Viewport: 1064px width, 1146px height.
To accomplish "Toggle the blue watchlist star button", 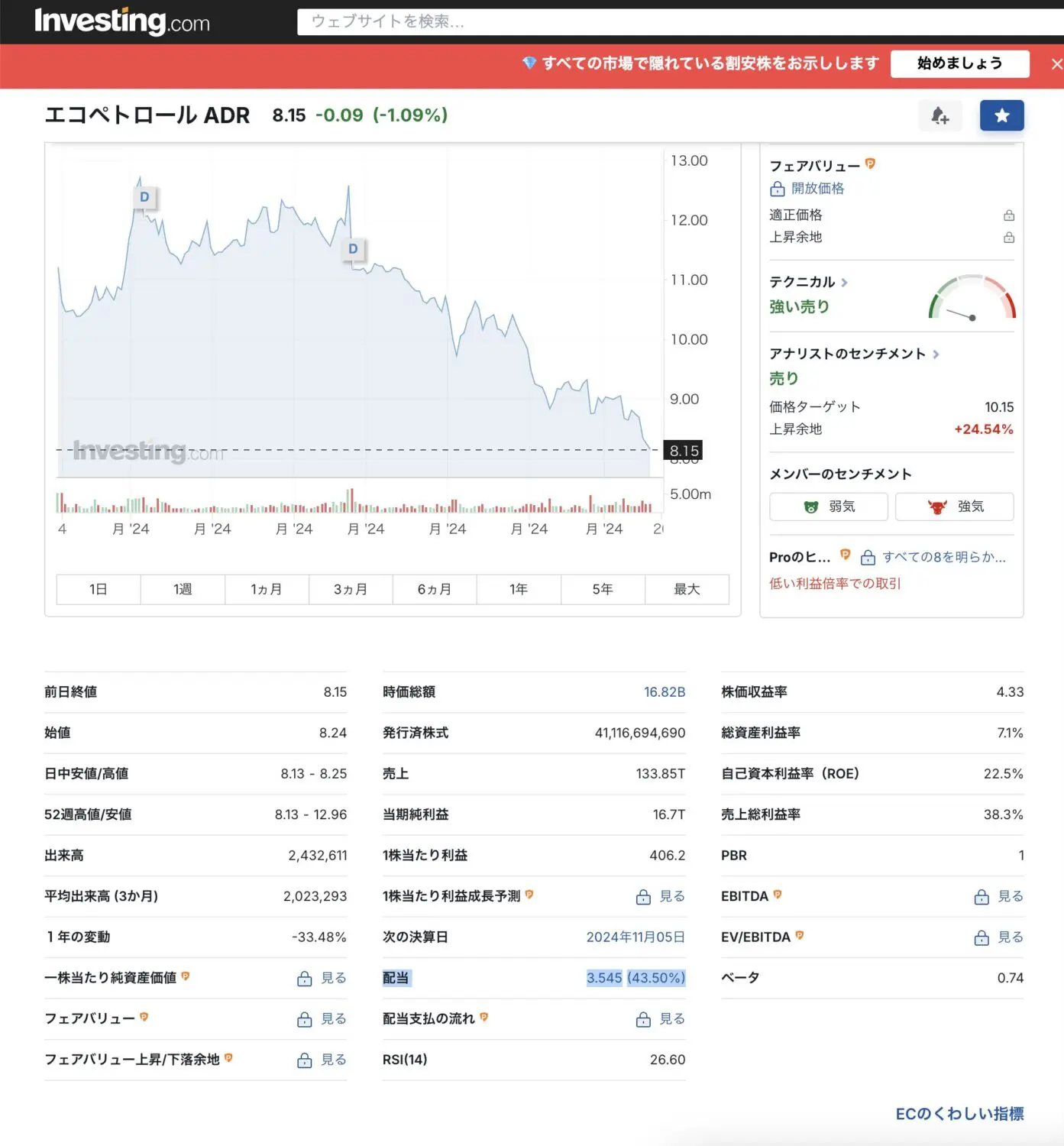I will [1001, 116].
